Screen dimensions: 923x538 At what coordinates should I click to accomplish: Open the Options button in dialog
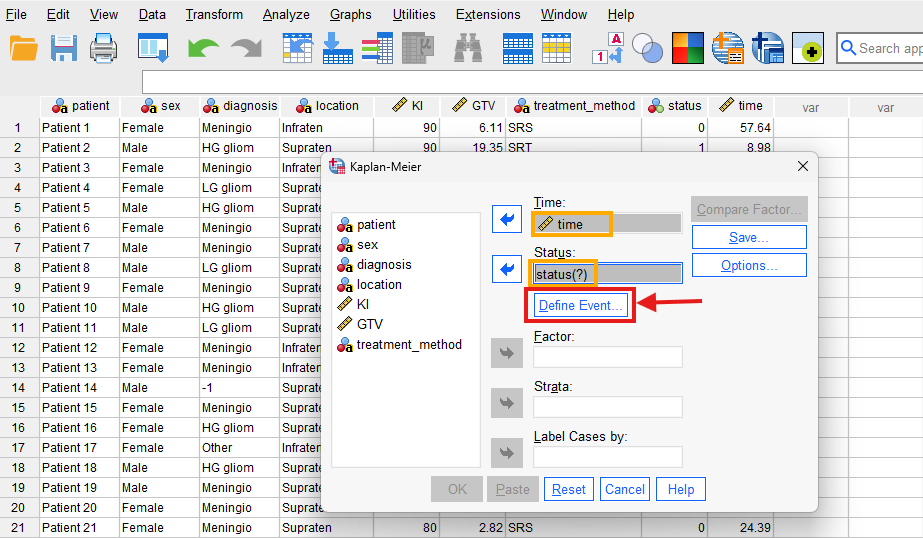(749, 265)
